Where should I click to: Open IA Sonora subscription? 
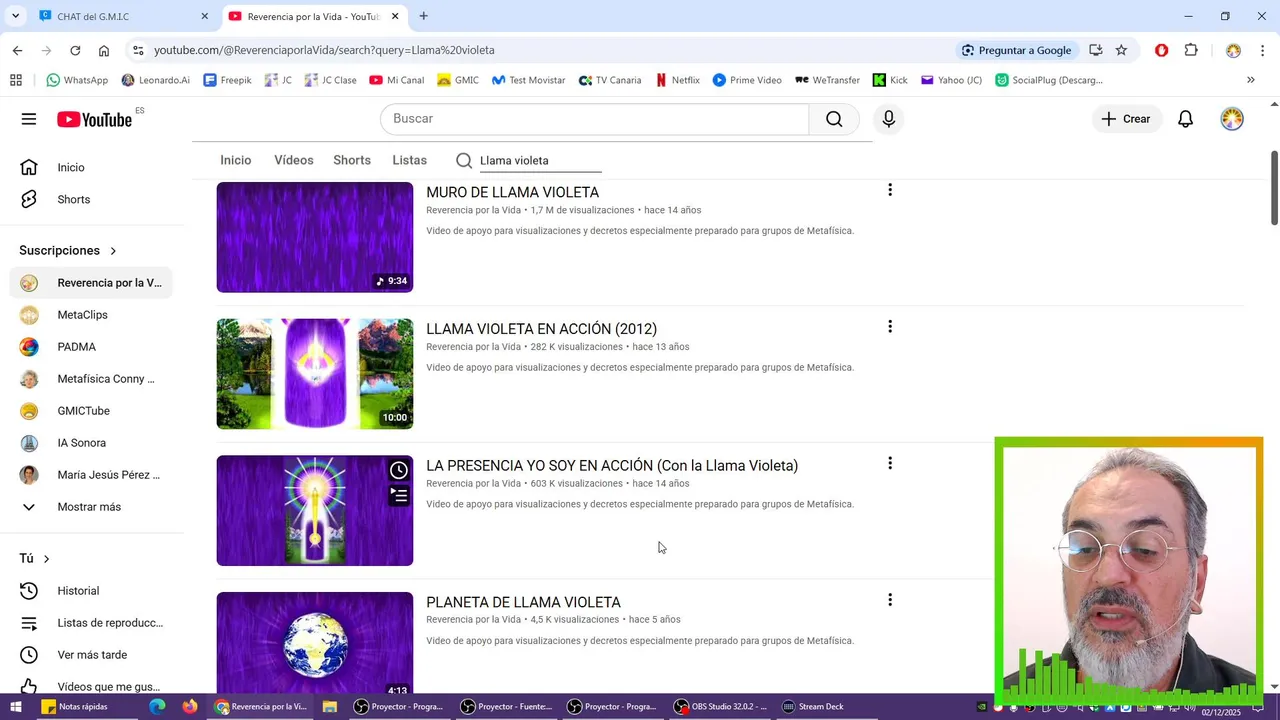click(x=91, y=443)
